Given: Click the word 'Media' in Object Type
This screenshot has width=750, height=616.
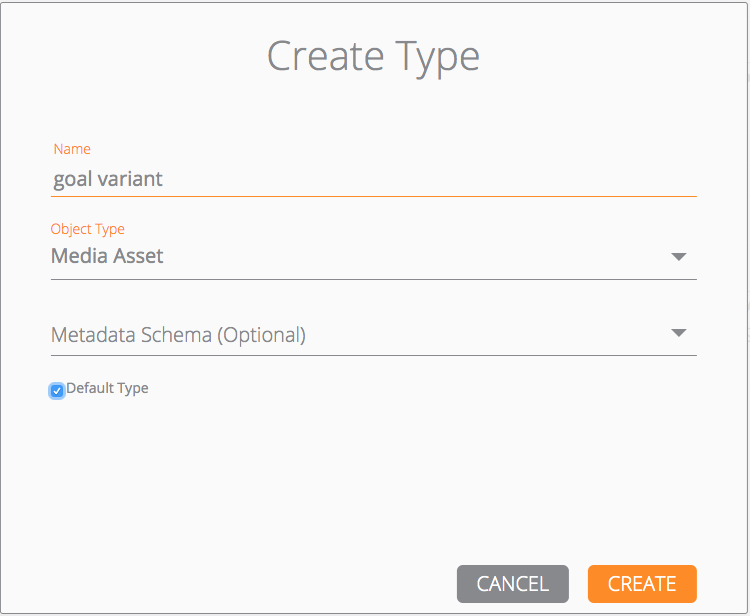Looking at the screenshot, I should coord(78,257).
